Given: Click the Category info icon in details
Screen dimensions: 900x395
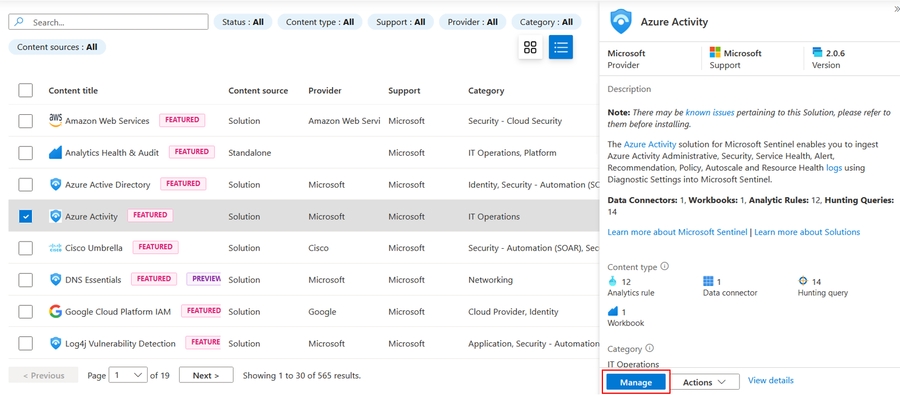Looking at the screenshot, I should (649, 348).
